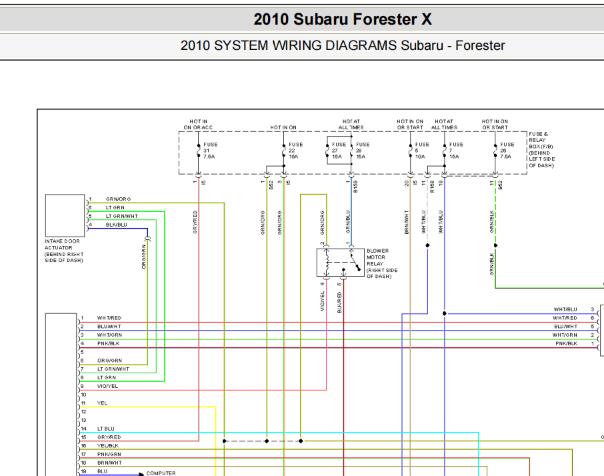This screenshot has height=476, width=604.
Task: Select the "HOT IN ON" label above Fuse 22
Action: click(x=283, y=127)
